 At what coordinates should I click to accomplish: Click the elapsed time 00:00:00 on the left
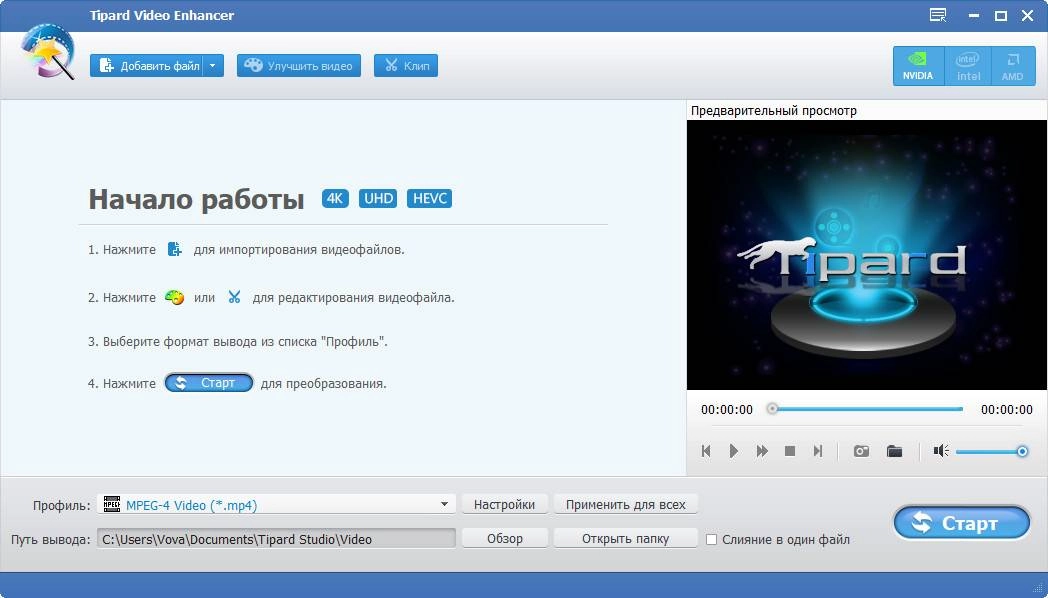click(x=727, y=410)
